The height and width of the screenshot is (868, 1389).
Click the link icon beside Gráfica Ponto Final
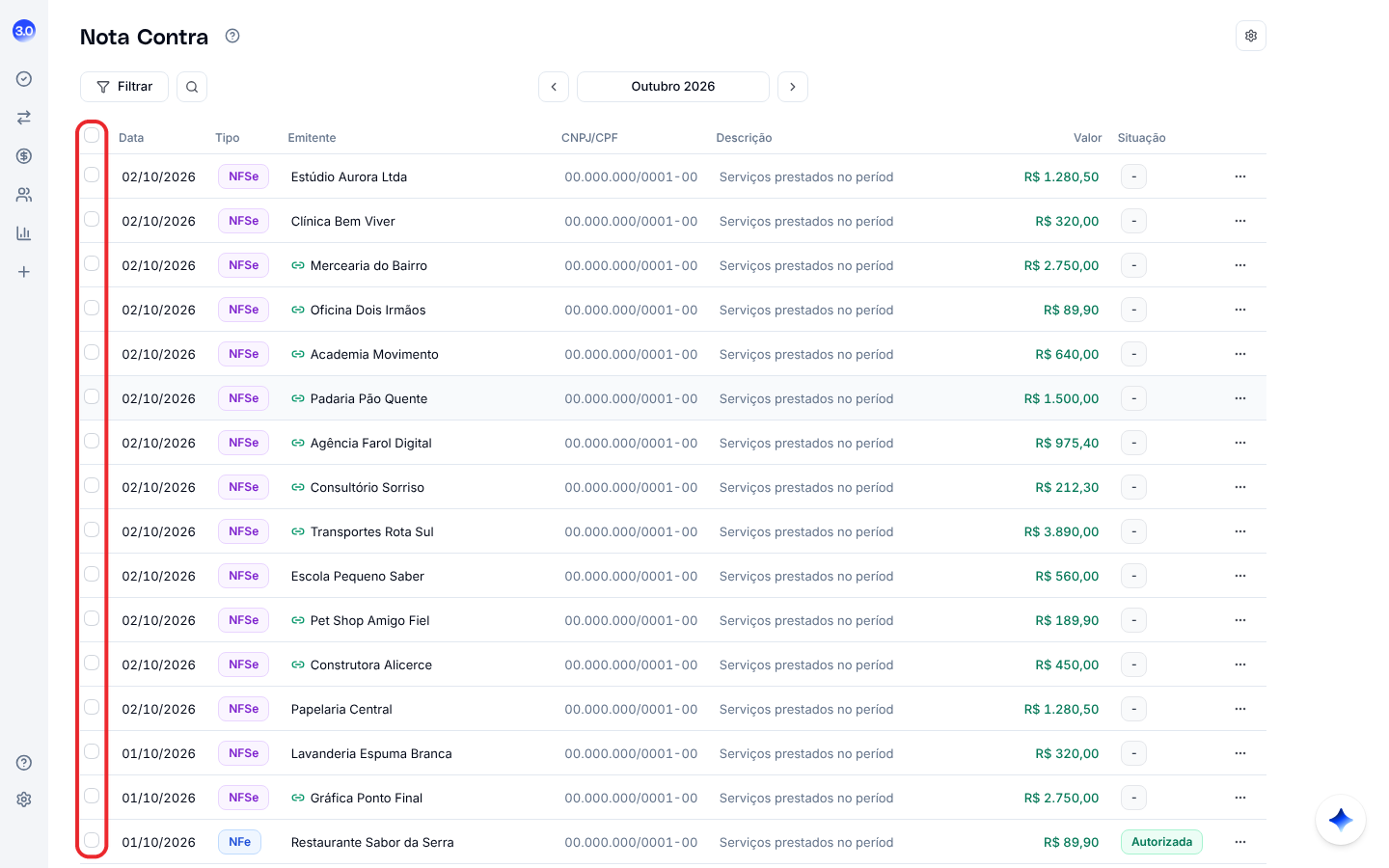click(x=298, y=798)
